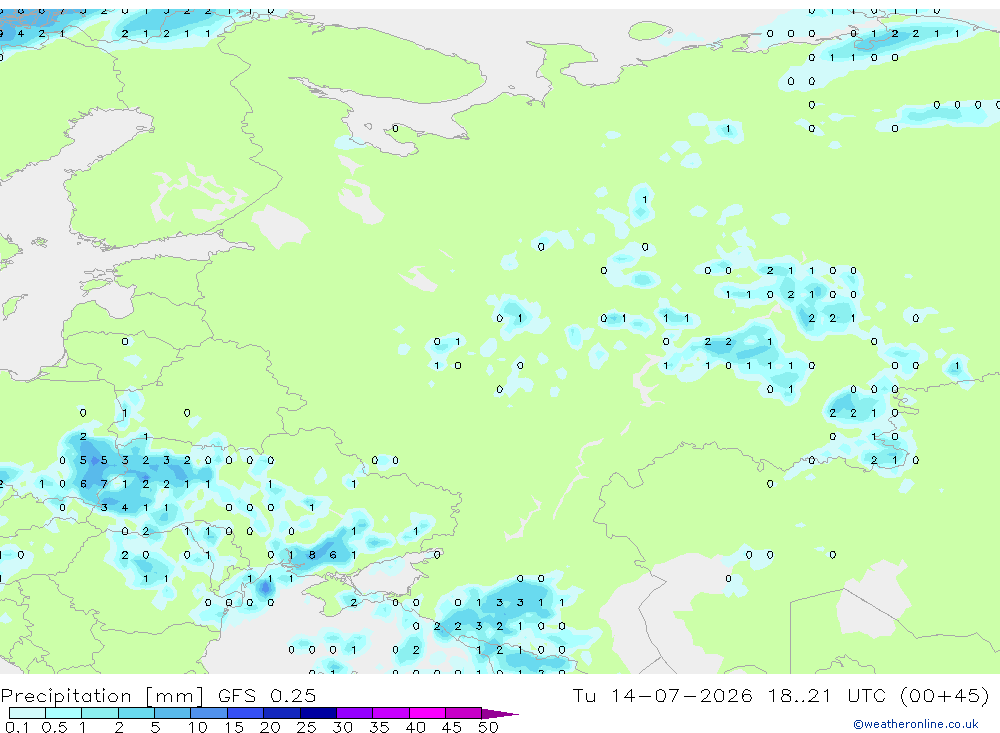1000x733 pixels.
Task: Select the 2–5 mm legend color
Action: pyautogui.click(x=136, y=713)
